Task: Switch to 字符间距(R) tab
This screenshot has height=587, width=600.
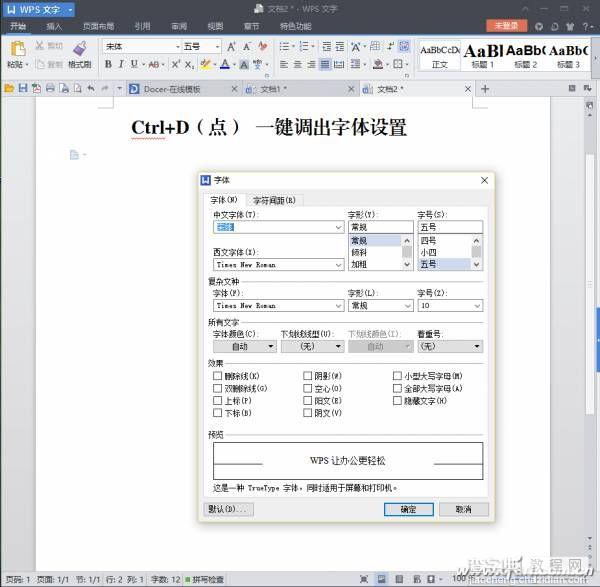Action: (274, 201)
